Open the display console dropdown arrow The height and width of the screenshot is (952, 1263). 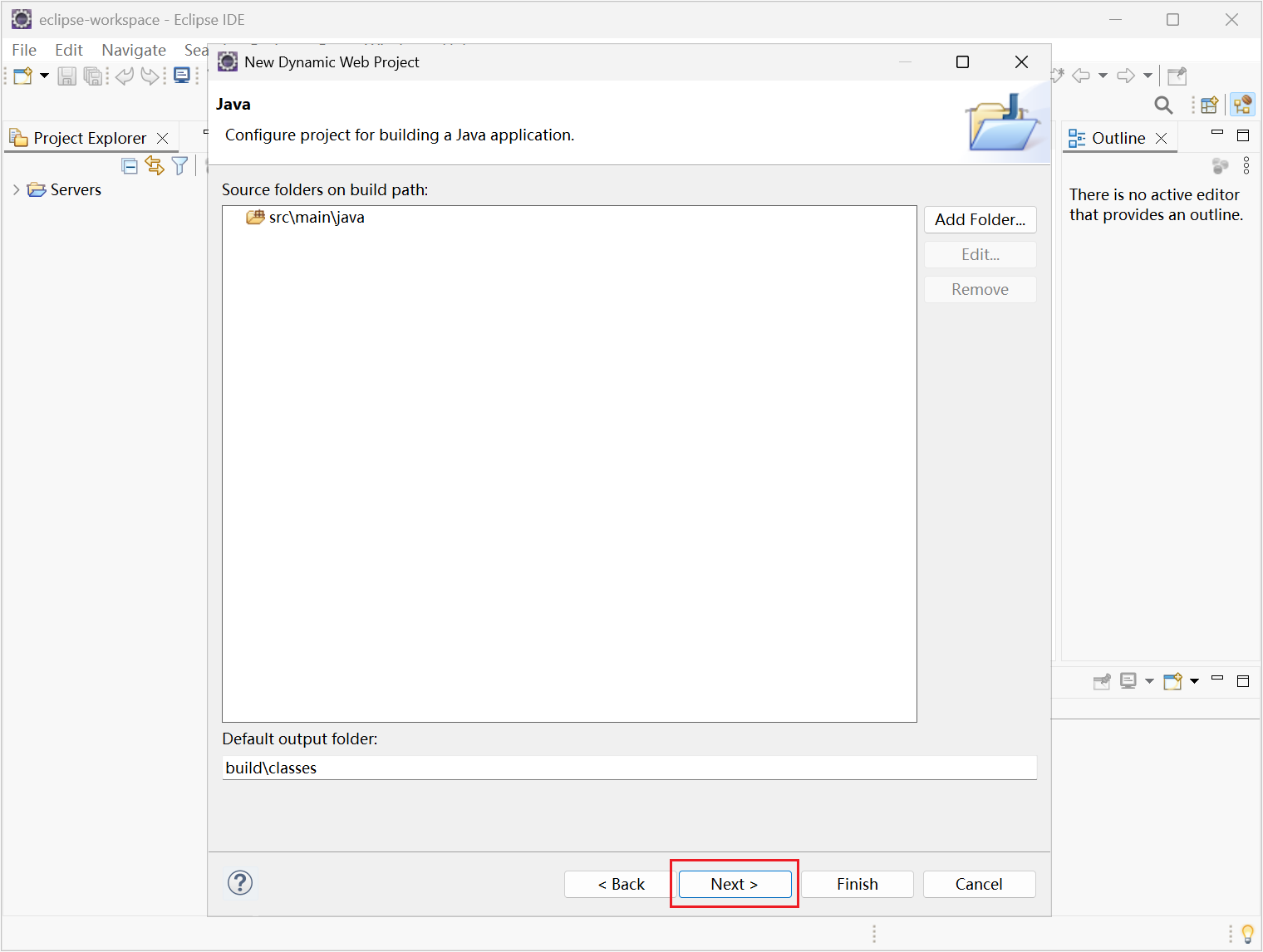point(1150,681)
